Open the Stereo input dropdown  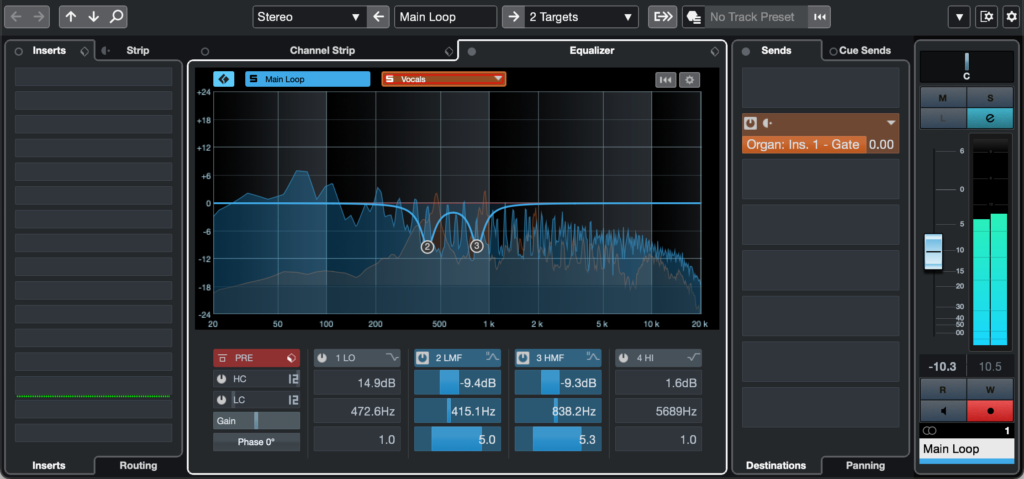tap(310, 17)
